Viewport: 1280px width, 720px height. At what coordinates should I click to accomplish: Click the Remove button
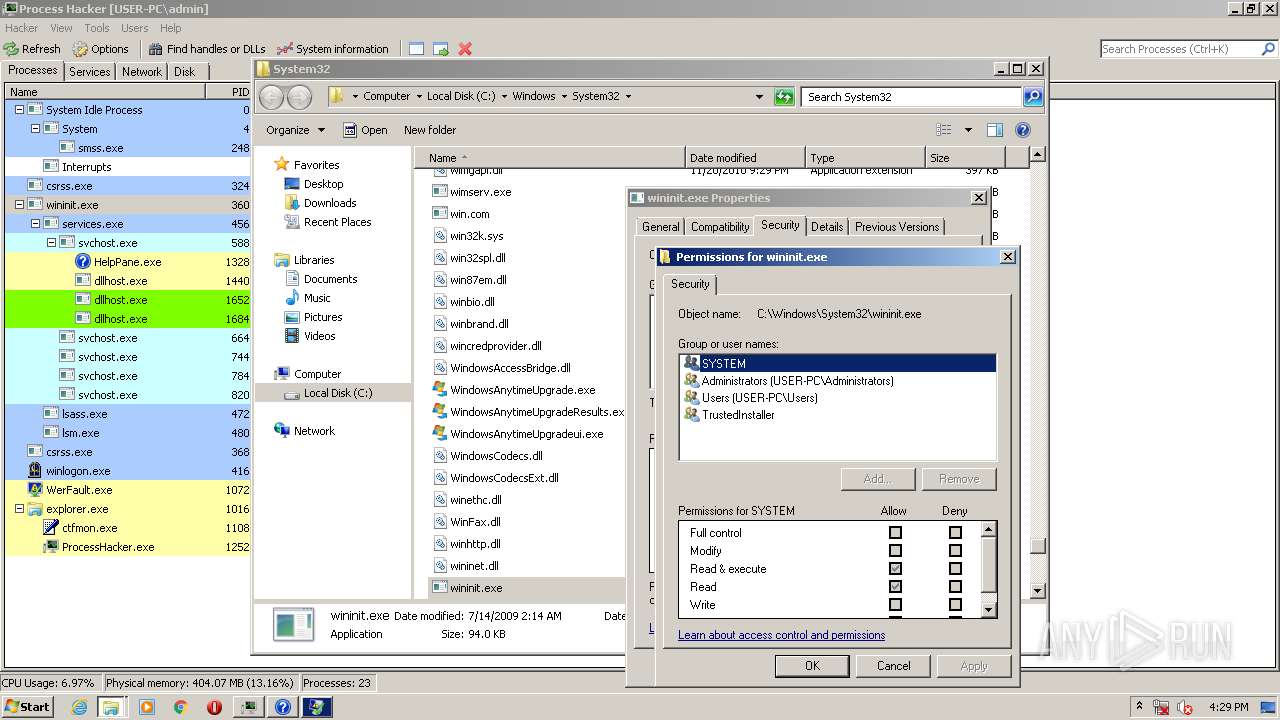tap(958, 479)
